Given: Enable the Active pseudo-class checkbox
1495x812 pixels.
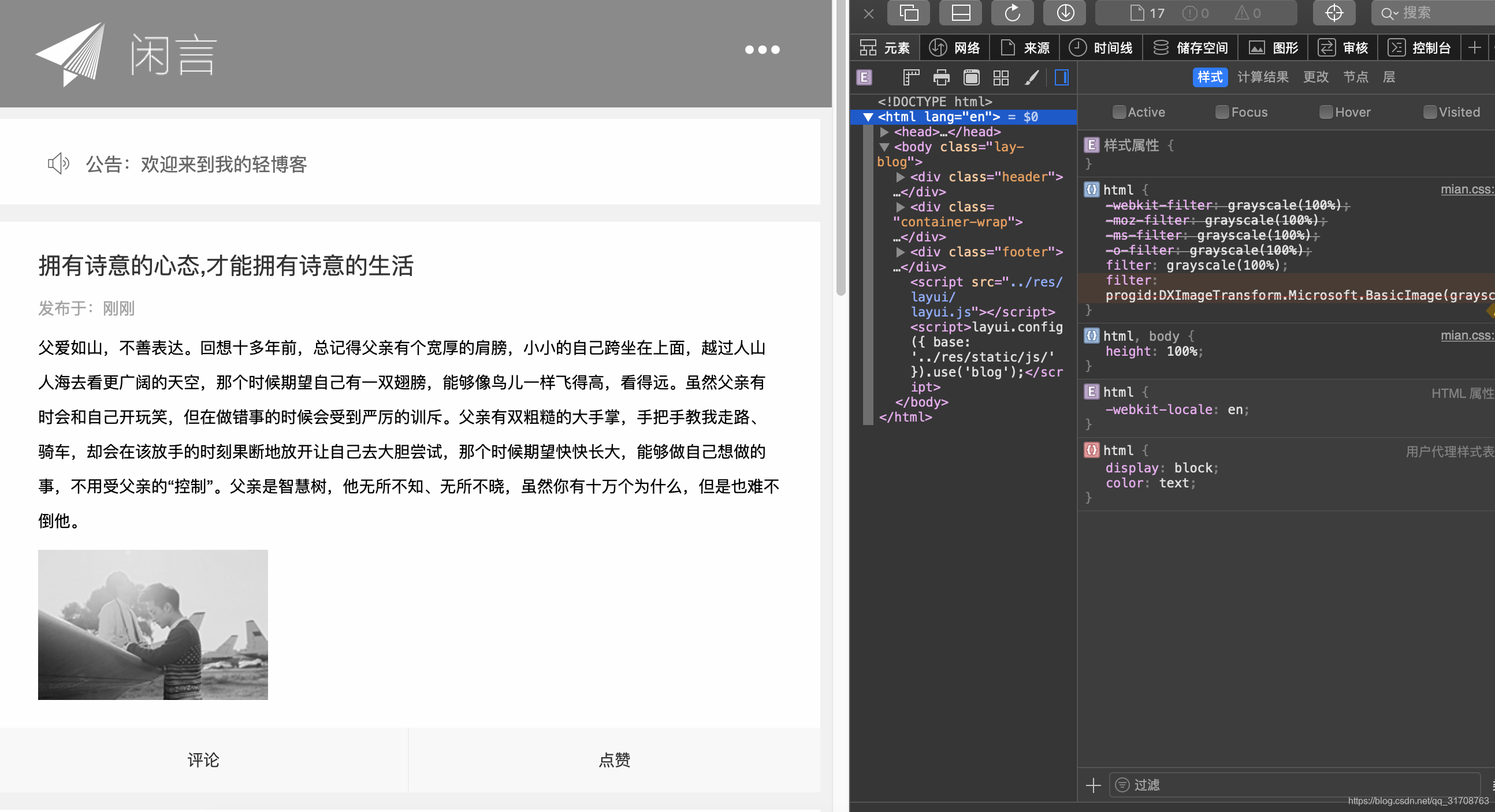Looking at the screenshot, I should pos(1119,112).
